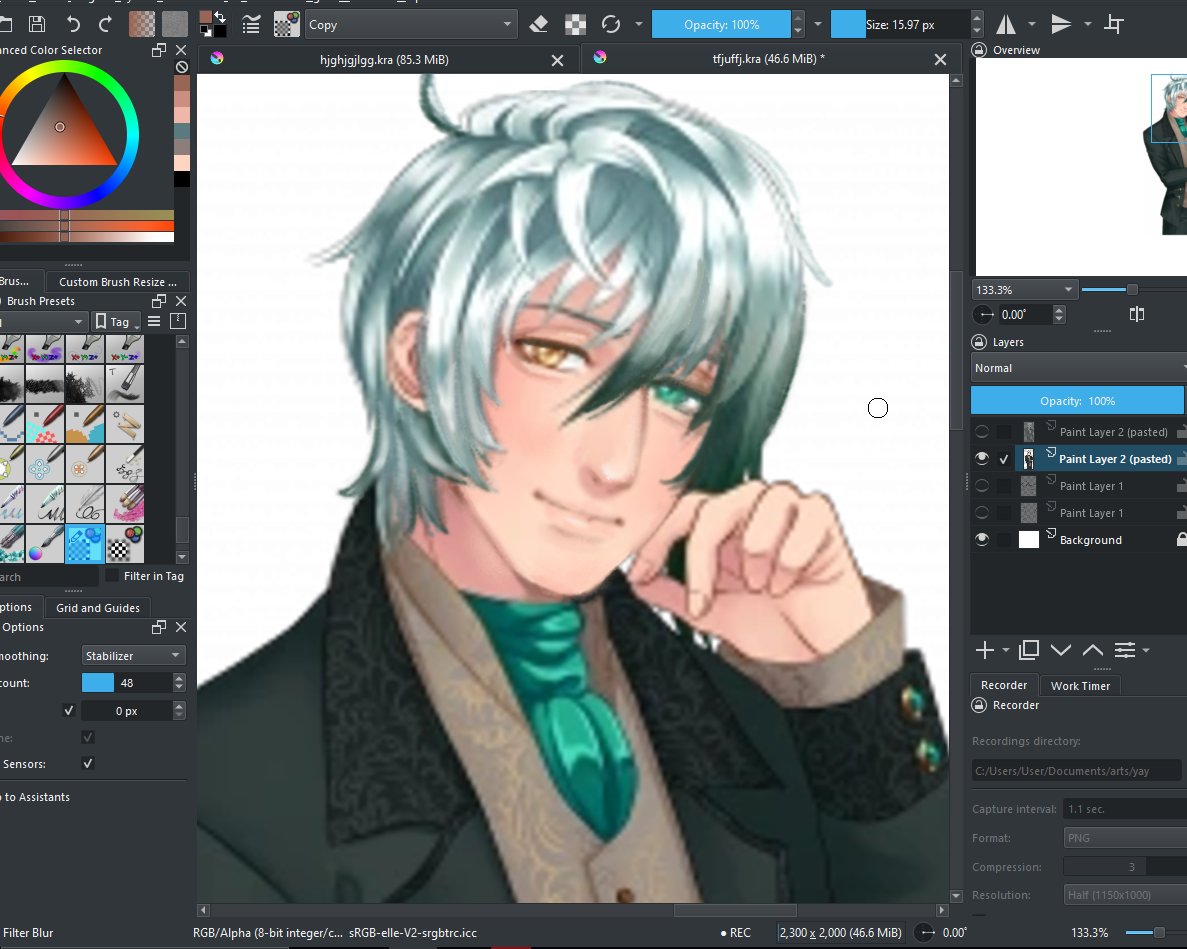Screen dimensions: 1187x949
Task: Open the brush Tag dropdown
Action: (x=116, y=322)
